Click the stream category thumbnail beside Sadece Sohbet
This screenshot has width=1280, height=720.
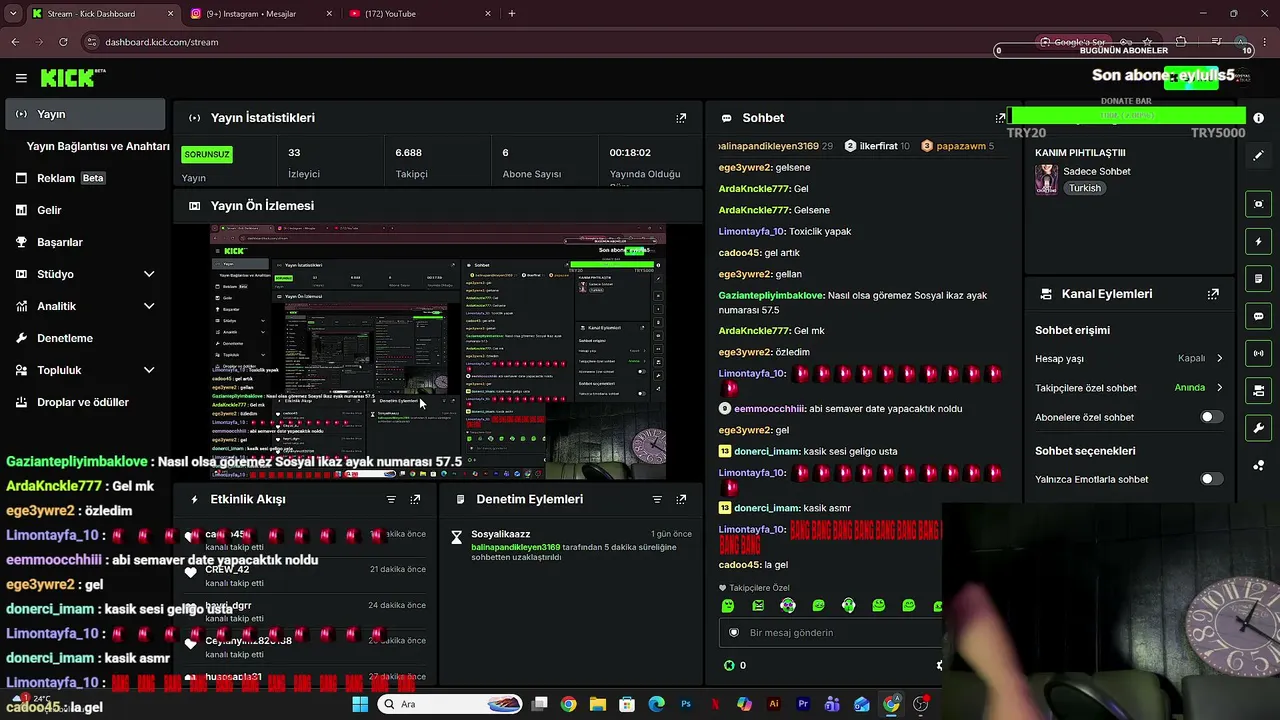tap(1046, 178)
